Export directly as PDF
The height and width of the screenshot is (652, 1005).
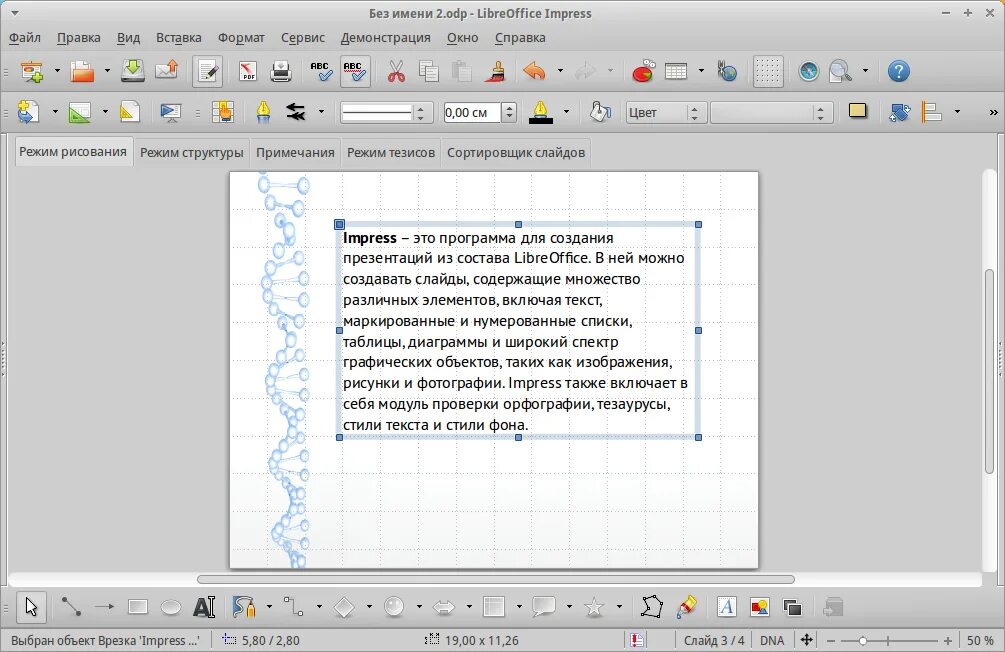[248, 71]
